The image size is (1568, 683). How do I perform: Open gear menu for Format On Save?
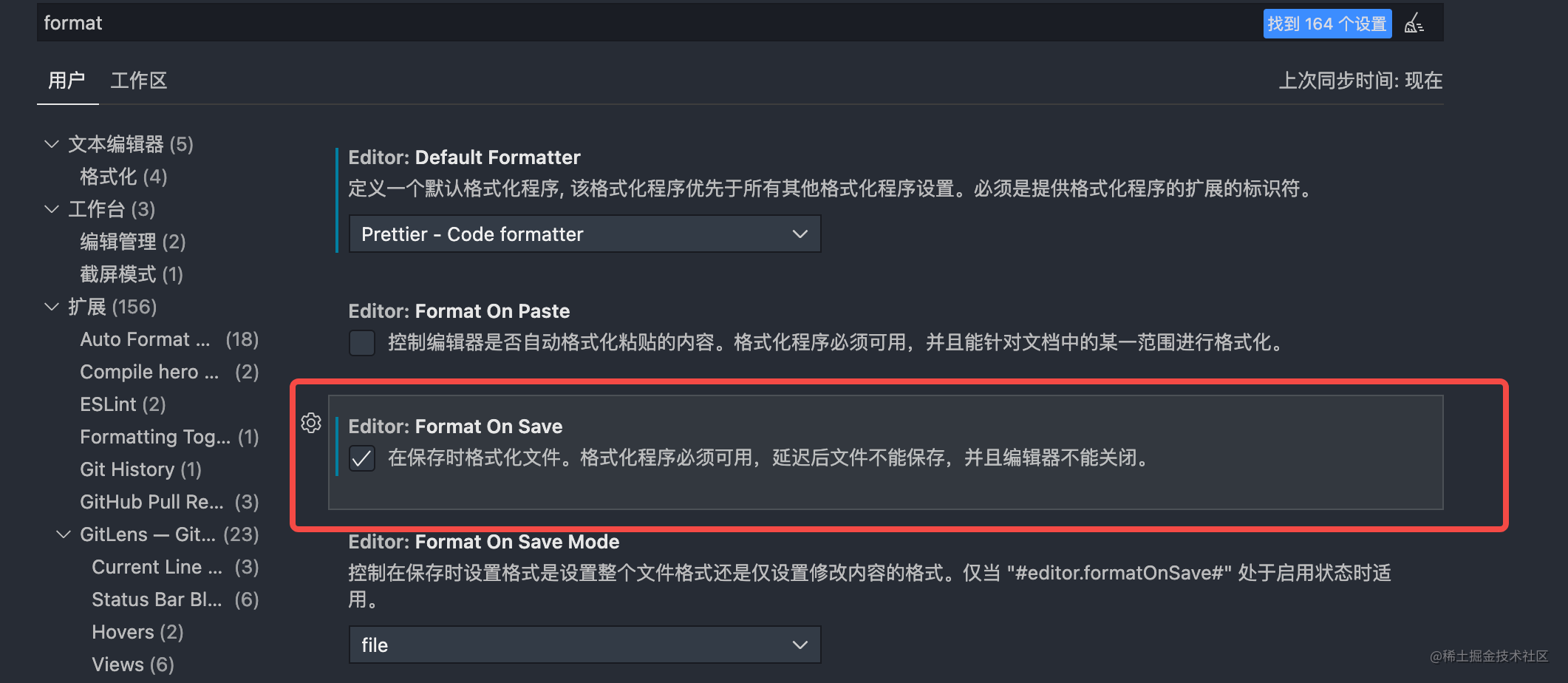(311, 423)
